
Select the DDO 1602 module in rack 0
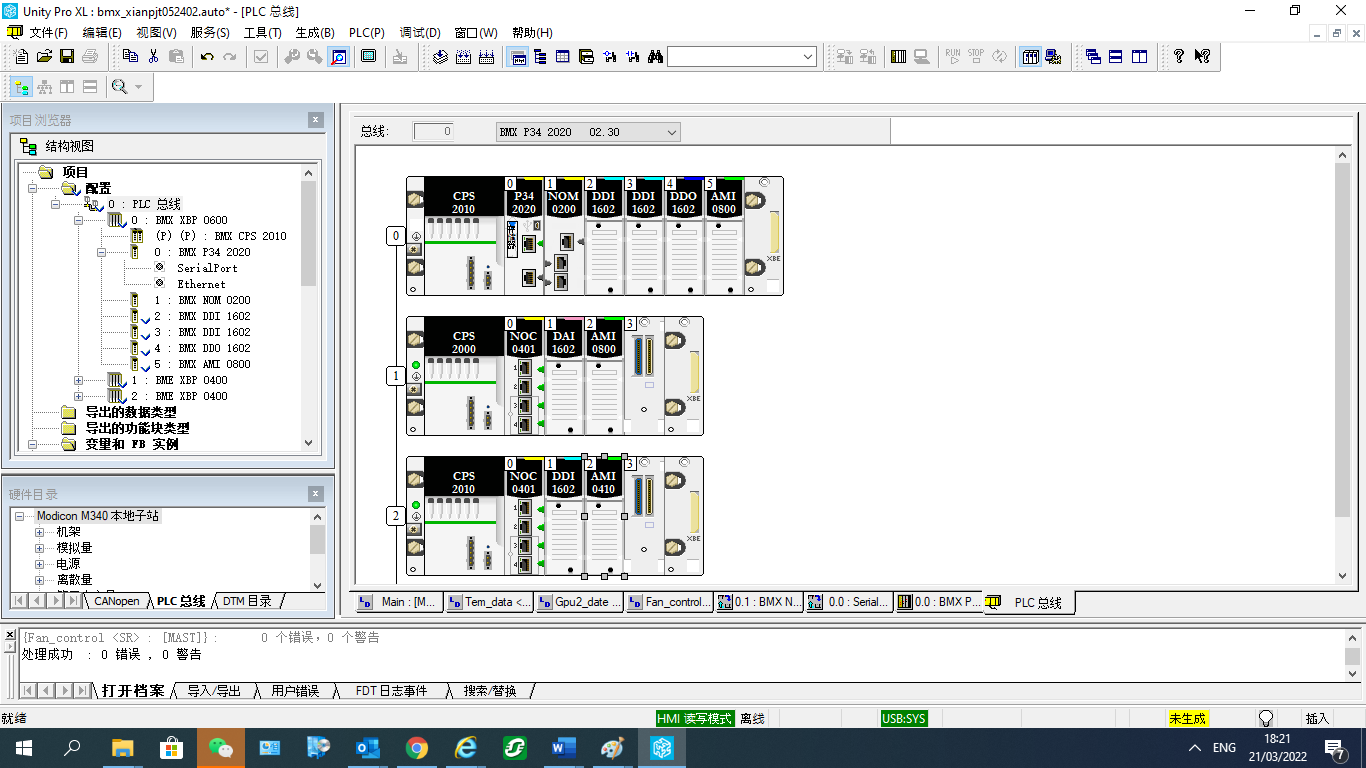[x=684, y=236]
